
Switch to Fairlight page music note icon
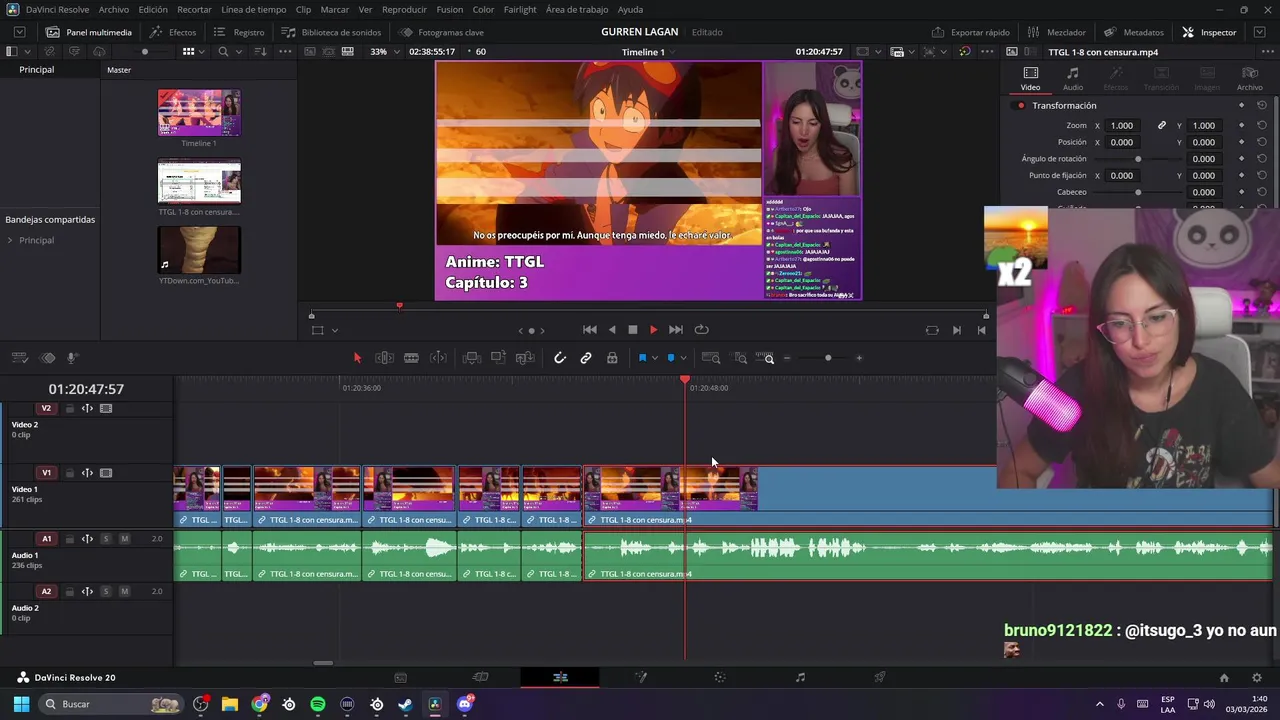pos(800,677)
